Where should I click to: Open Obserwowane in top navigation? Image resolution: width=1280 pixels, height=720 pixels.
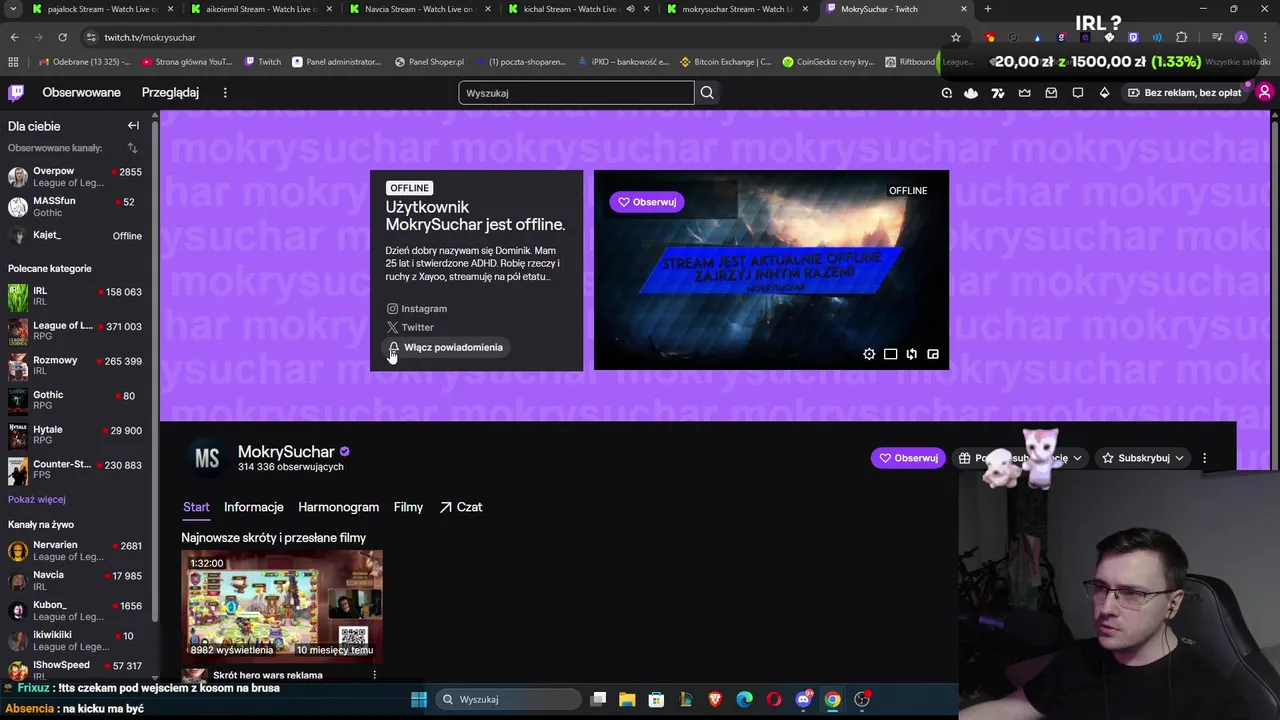pyautogui.click(x=81, y=92)
